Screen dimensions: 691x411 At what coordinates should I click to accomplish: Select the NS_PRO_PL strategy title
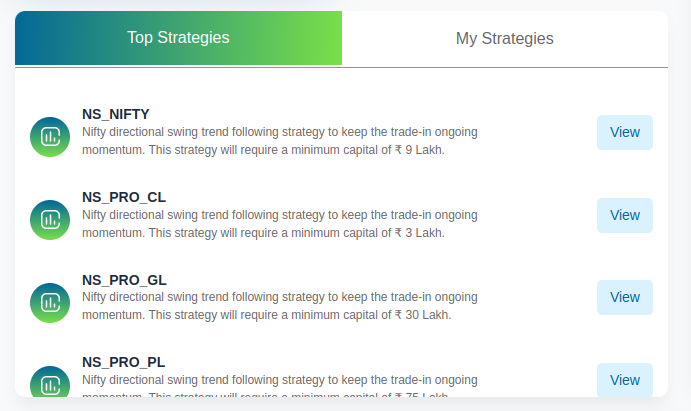(x=123, y=362)
